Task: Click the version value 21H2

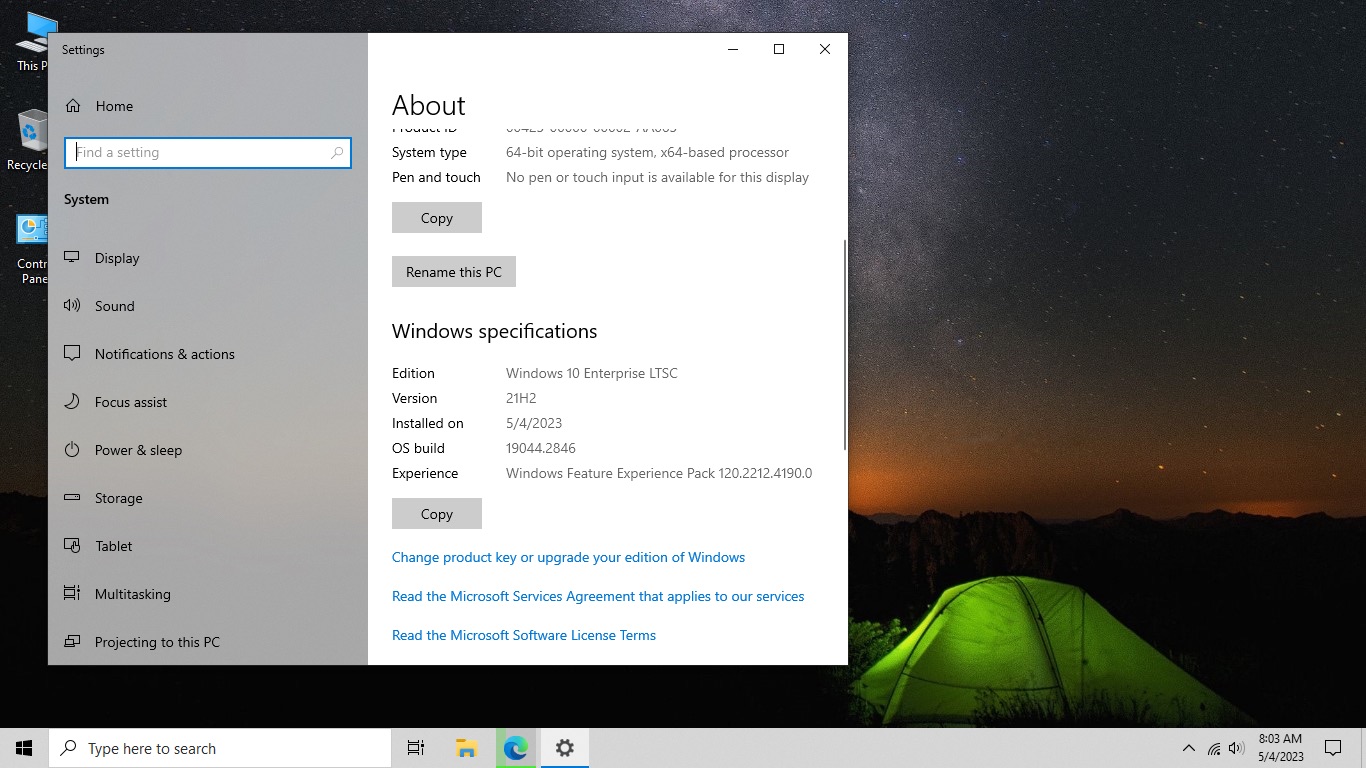Action: click(x=521, y=398)
